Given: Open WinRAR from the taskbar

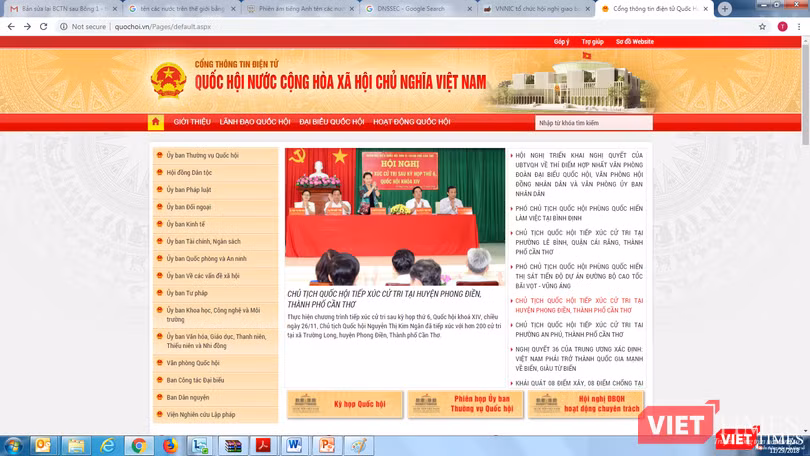Looking at the screenshot, I should coord(232,446).
